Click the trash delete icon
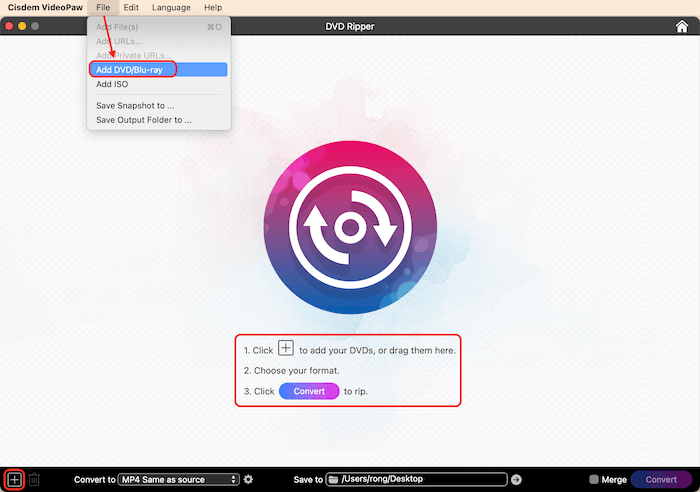The image size is (700, 492). (x=34, y=480)
